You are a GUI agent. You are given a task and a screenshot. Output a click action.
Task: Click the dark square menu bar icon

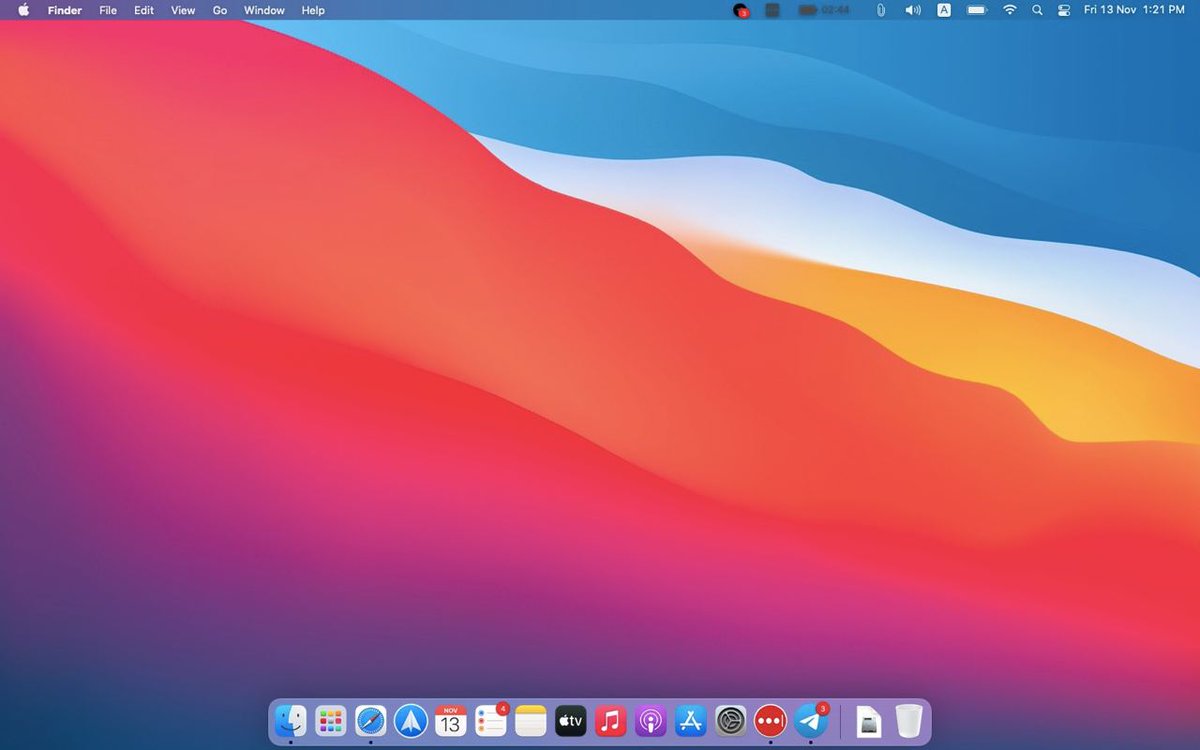772,10
